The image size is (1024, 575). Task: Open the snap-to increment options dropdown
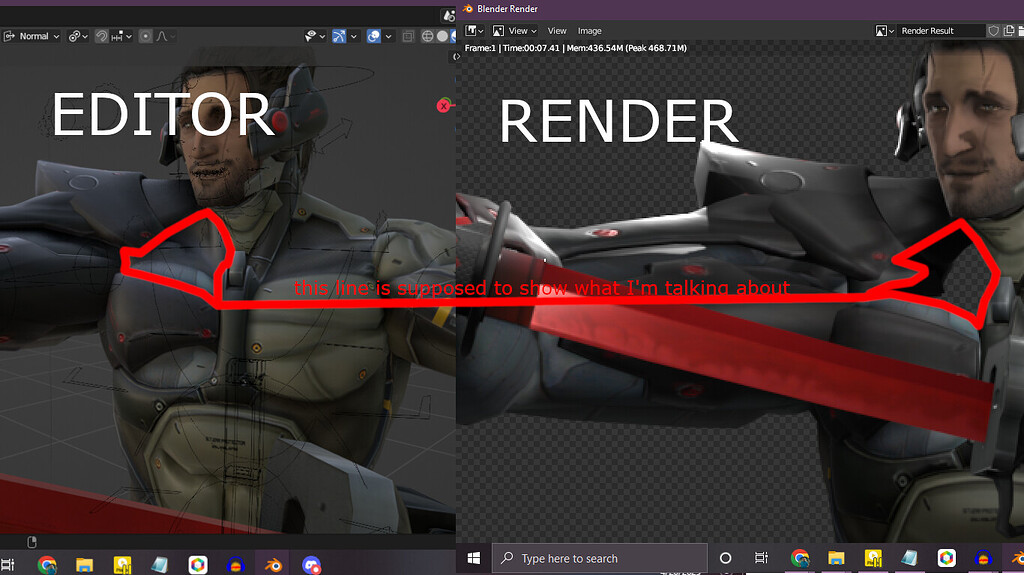(x=122, y=37)
